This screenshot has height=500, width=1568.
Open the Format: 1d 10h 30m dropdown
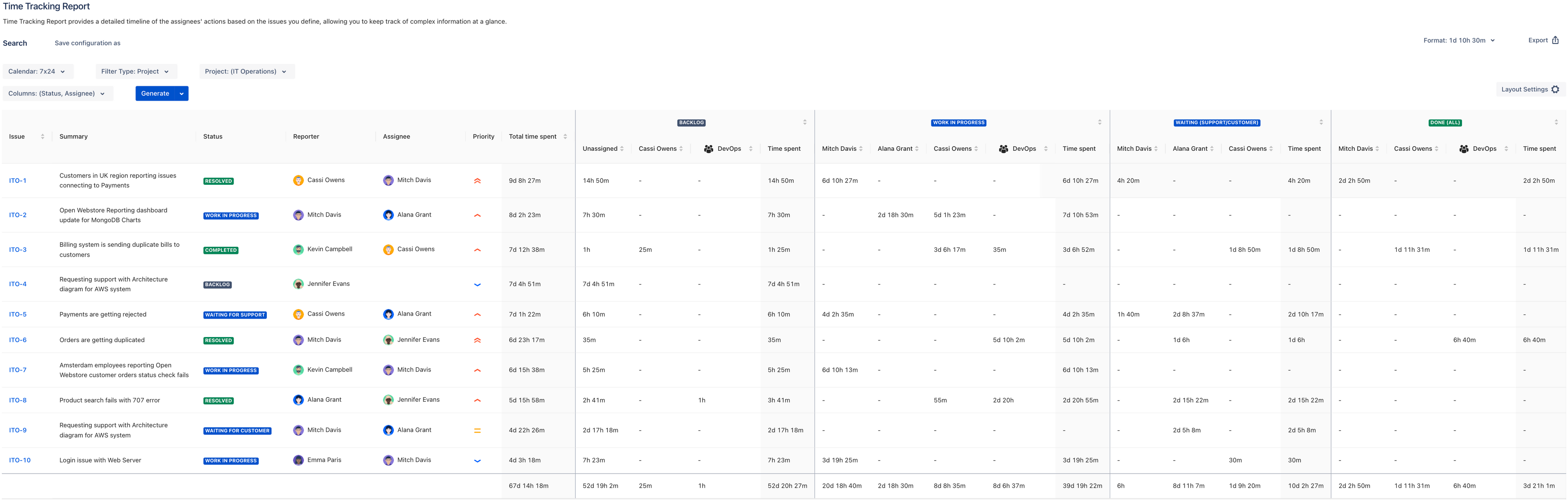(1459, 40)
